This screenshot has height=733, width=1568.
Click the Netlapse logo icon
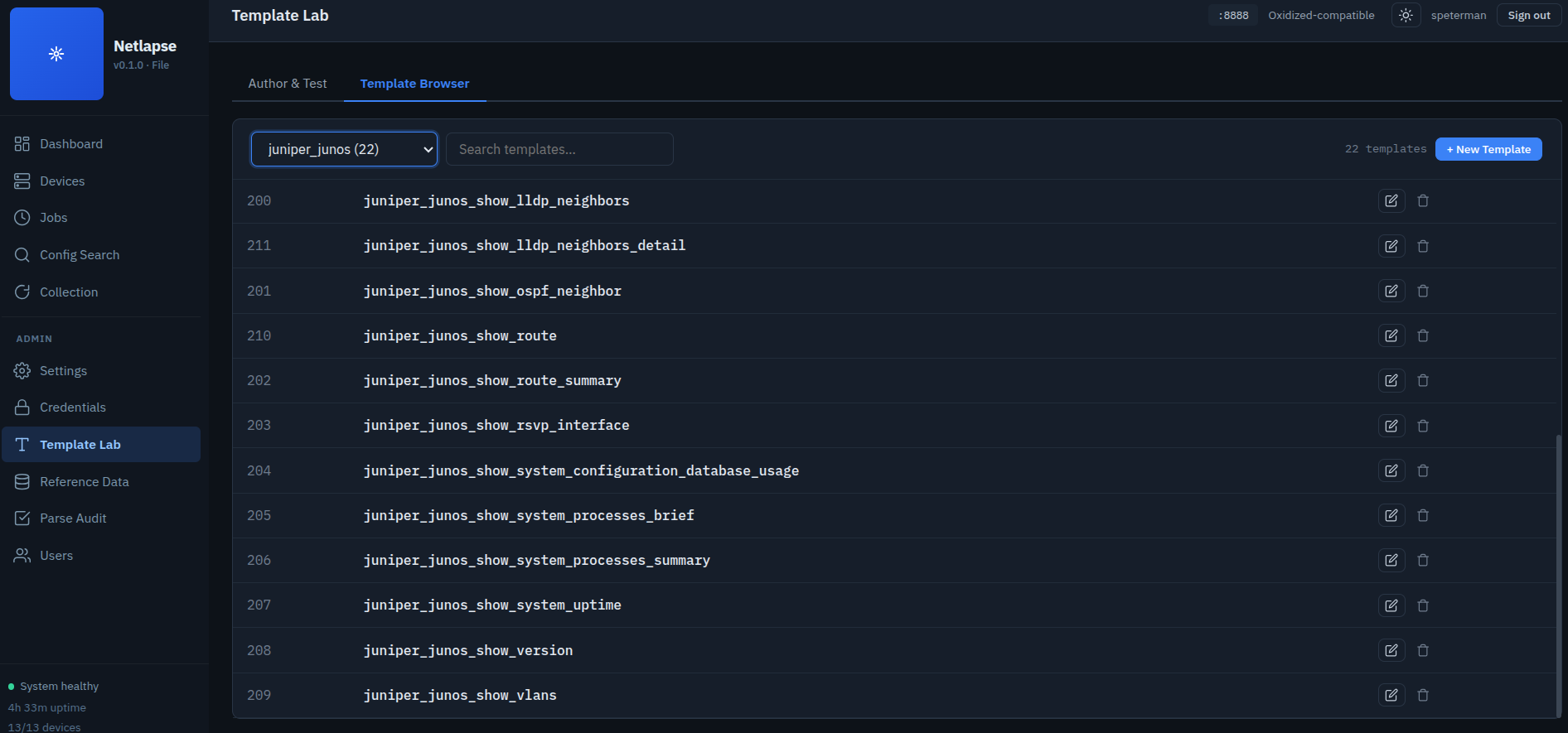pyautogui.click(x=56, y=54)
